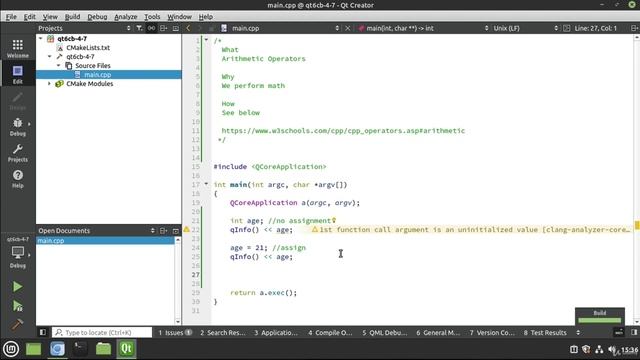The image size is (640, 360).
Task: Open the Window menu
Action: [179, 17]
